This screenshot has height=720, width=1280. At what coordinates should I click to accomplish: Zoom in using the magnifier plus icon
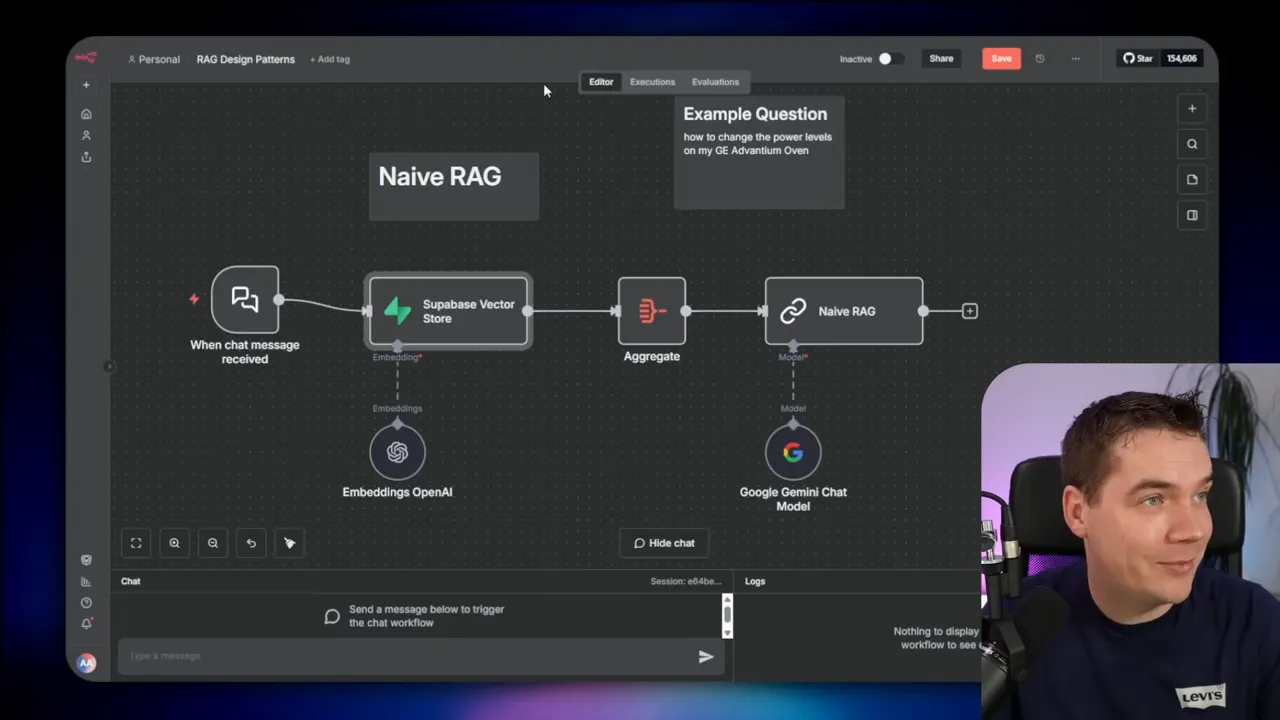tap(174, 542)
